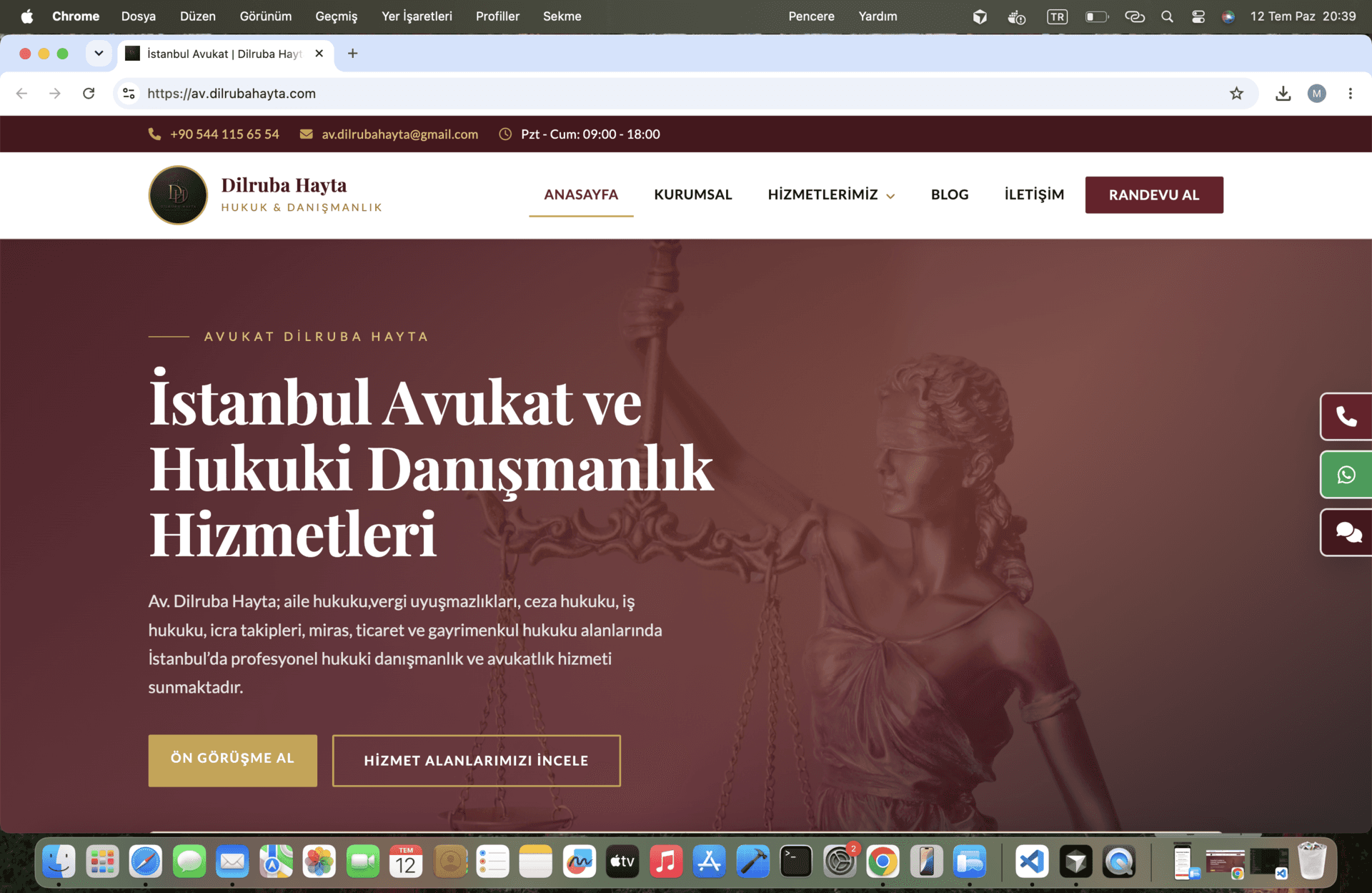Viewport: 1372px width, 893px height.
Task: Click the Dilruba Hayta round logo
Action: (178, 194)
